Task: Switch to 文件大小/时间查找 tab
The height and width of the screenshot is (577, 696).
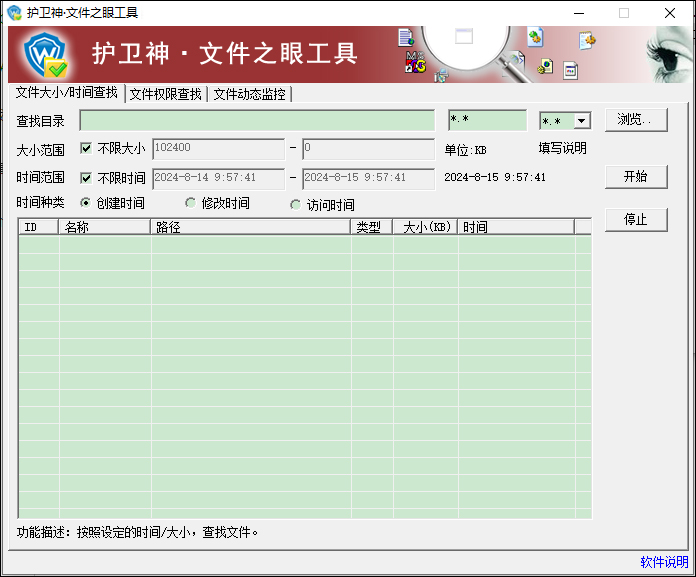Action: click(67, 93)
